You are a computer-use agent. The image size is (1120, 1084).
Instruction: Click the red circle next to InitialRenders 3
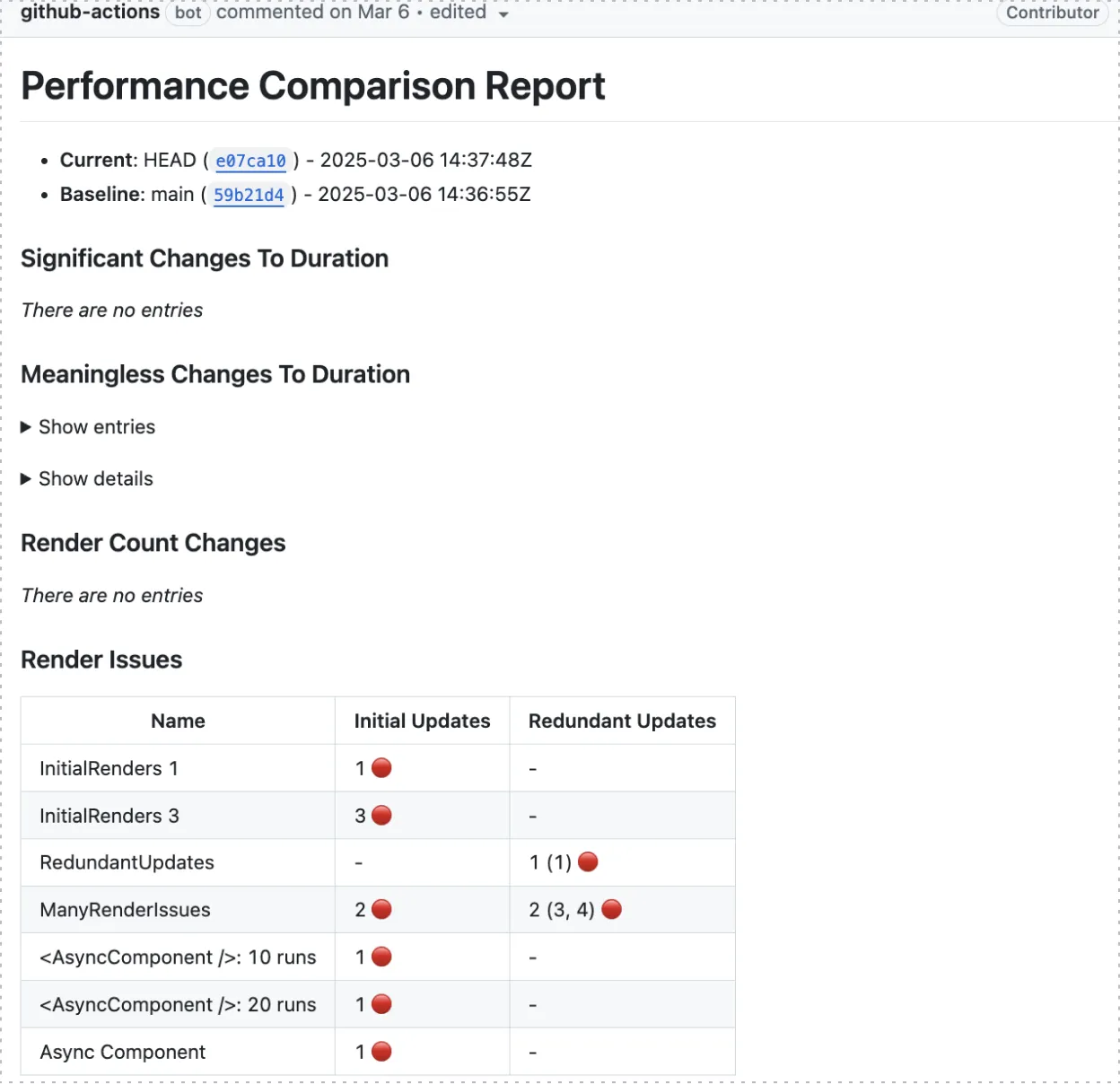(381, 815)
